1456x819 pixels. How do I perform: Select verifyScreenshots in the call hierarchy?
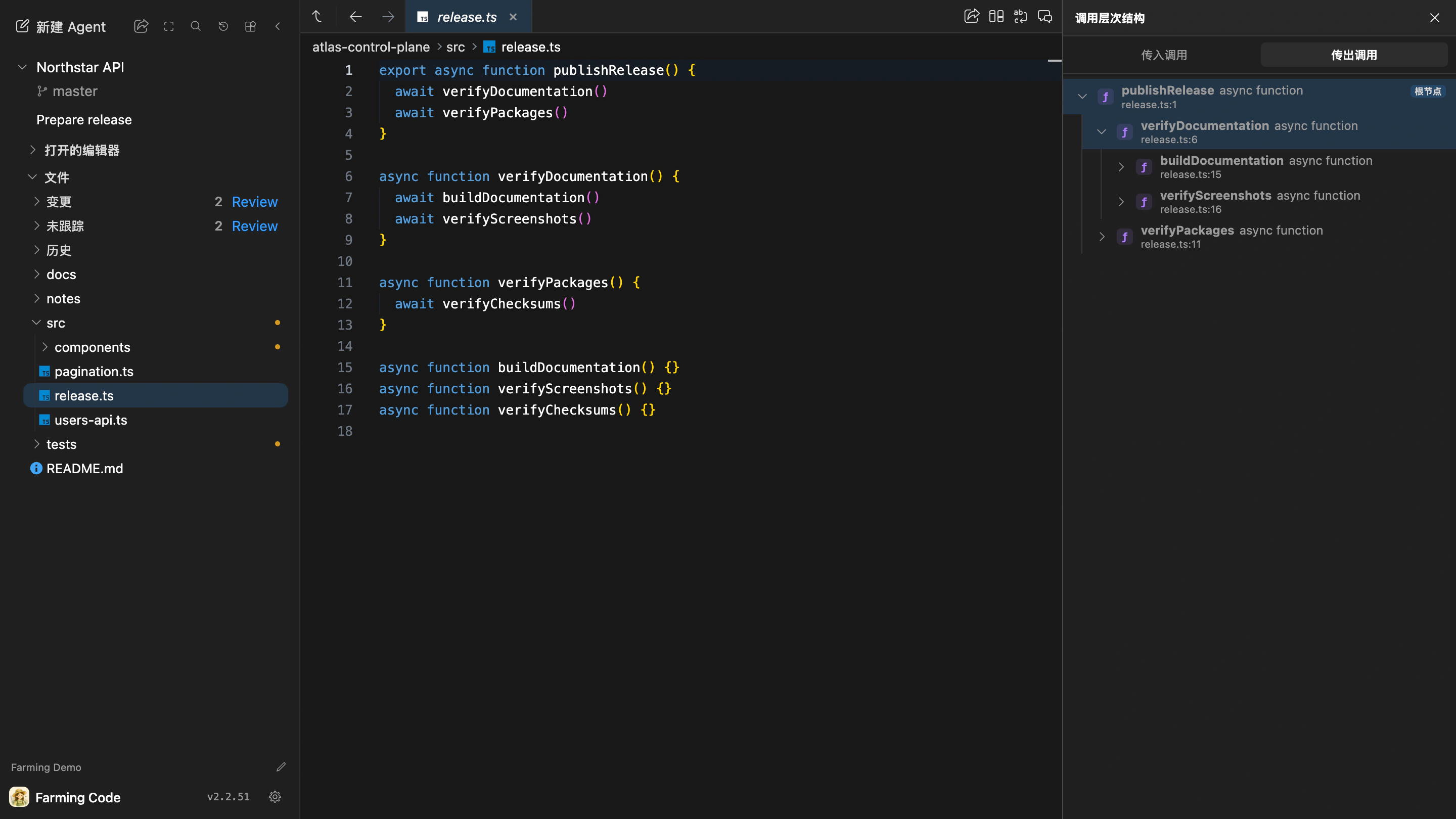tap(1278, 202)
